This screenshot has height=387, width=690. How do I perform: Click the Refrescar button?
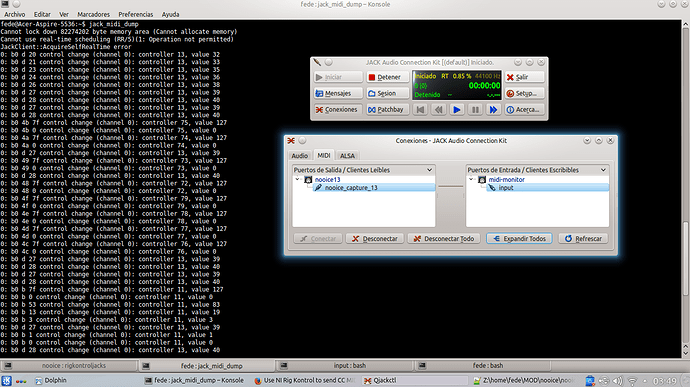coord(583,239)
